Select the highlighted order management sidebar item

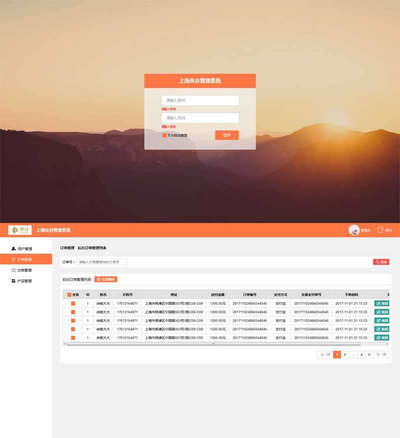26,259
